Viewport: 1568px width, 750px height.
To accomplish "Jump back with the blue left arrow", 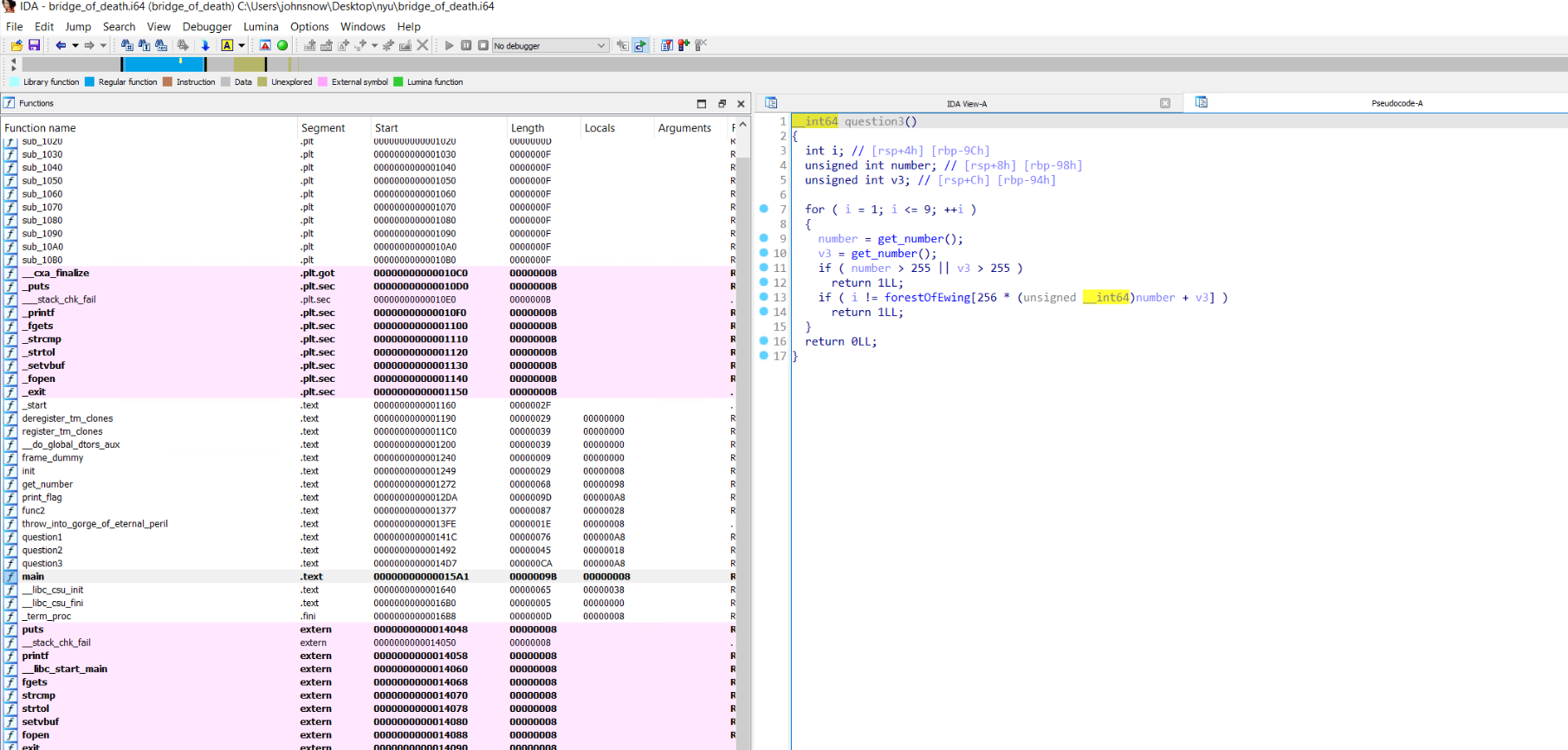I will coord(61,45).
